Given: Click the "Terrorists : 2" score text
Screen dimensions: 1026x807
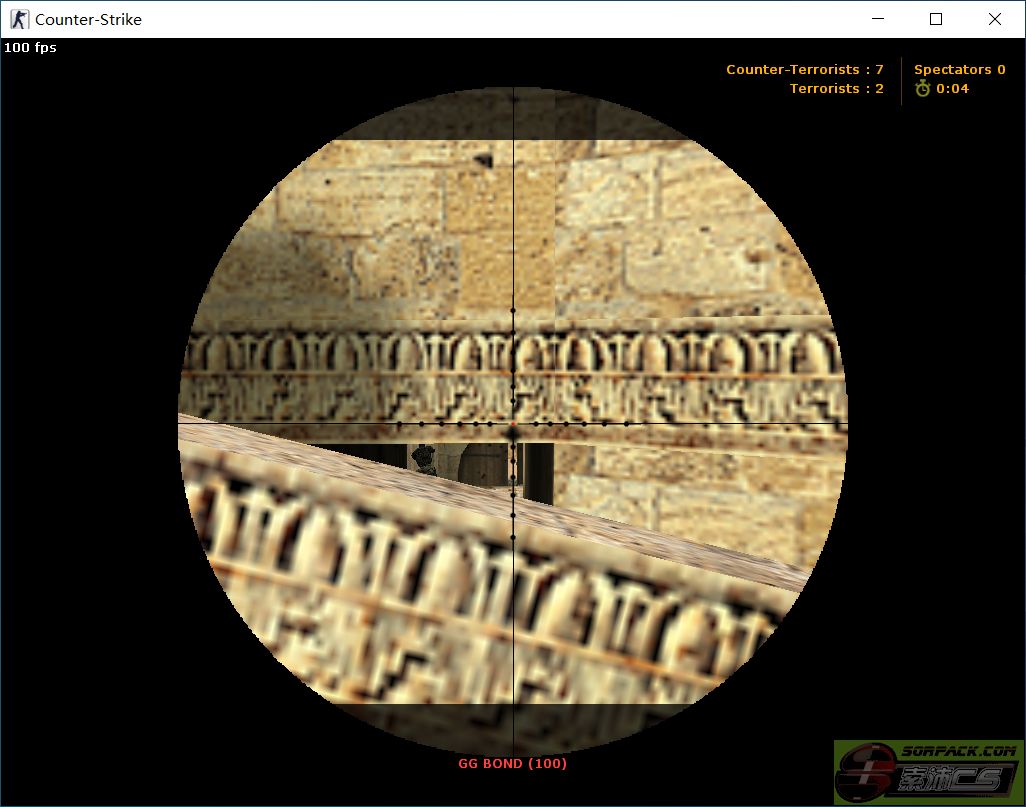Looking at the screenshot, I should 836,88.
